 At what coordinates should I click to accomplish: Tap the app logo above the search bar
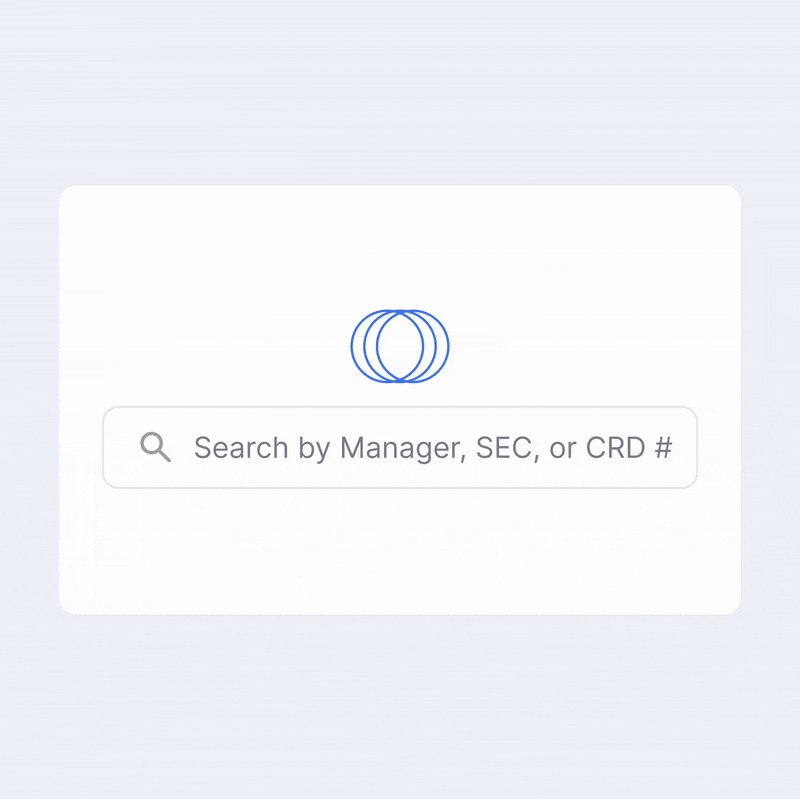click(400, 346)
